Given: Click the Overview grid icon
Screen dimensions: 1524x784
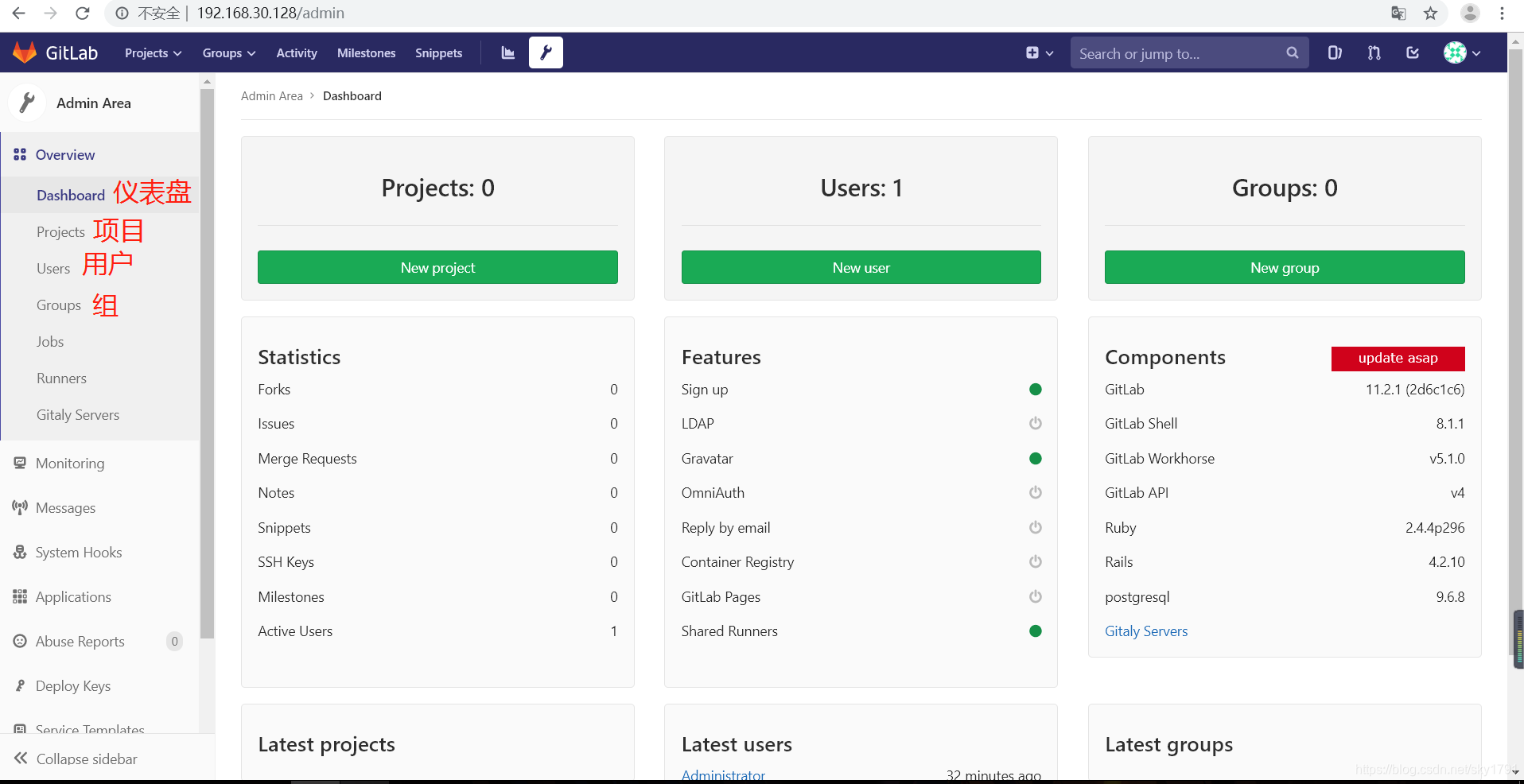Looking at the screenshot, I should [20, 154].
